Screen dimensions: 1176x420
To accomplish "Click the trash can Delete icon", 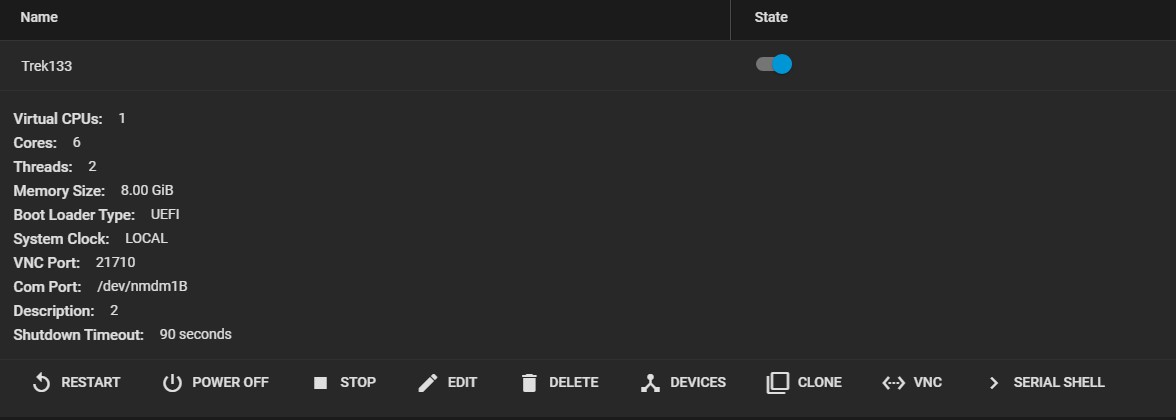I will point(530,382).
